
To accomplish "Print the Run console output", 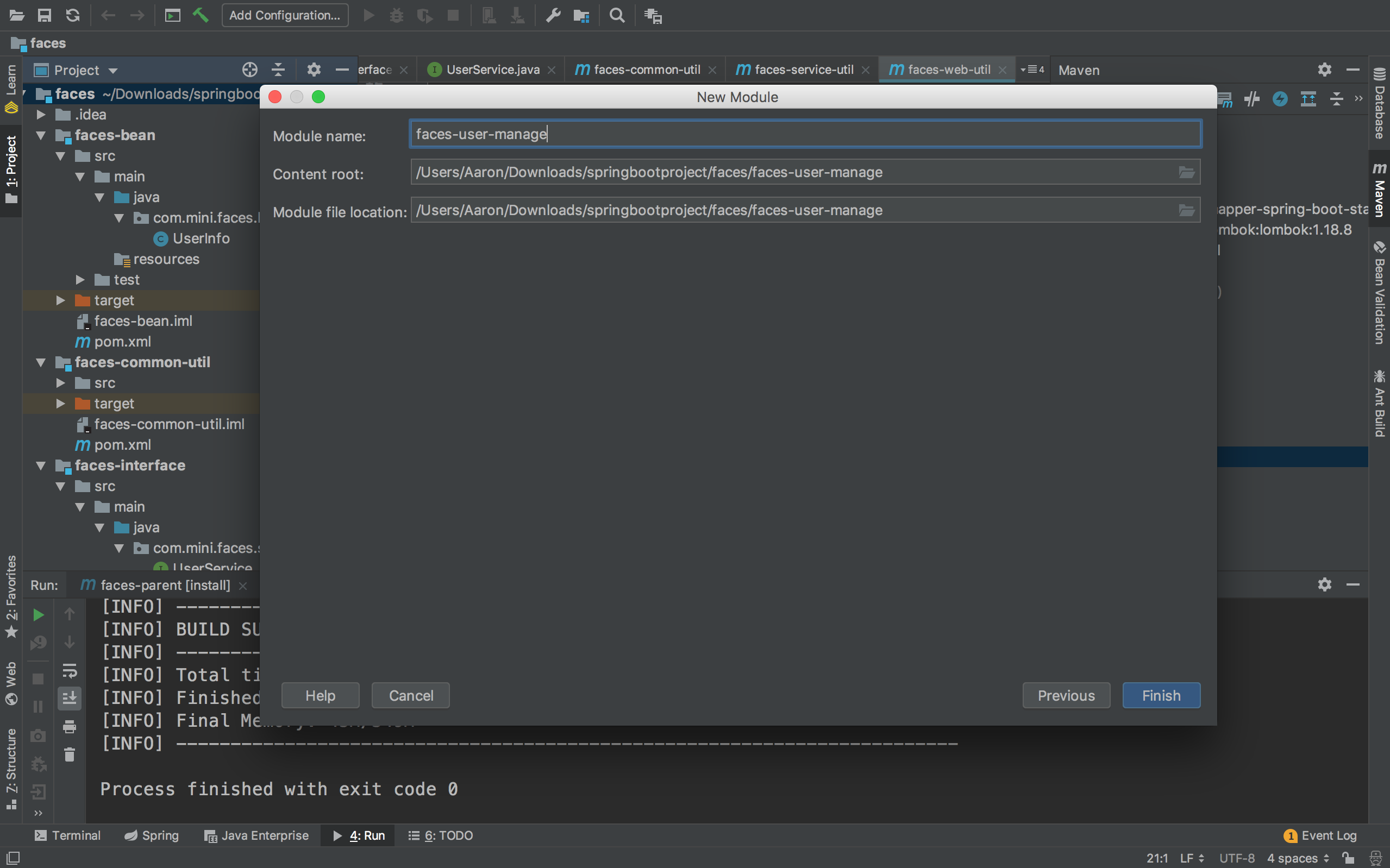I will coord(70,727).
